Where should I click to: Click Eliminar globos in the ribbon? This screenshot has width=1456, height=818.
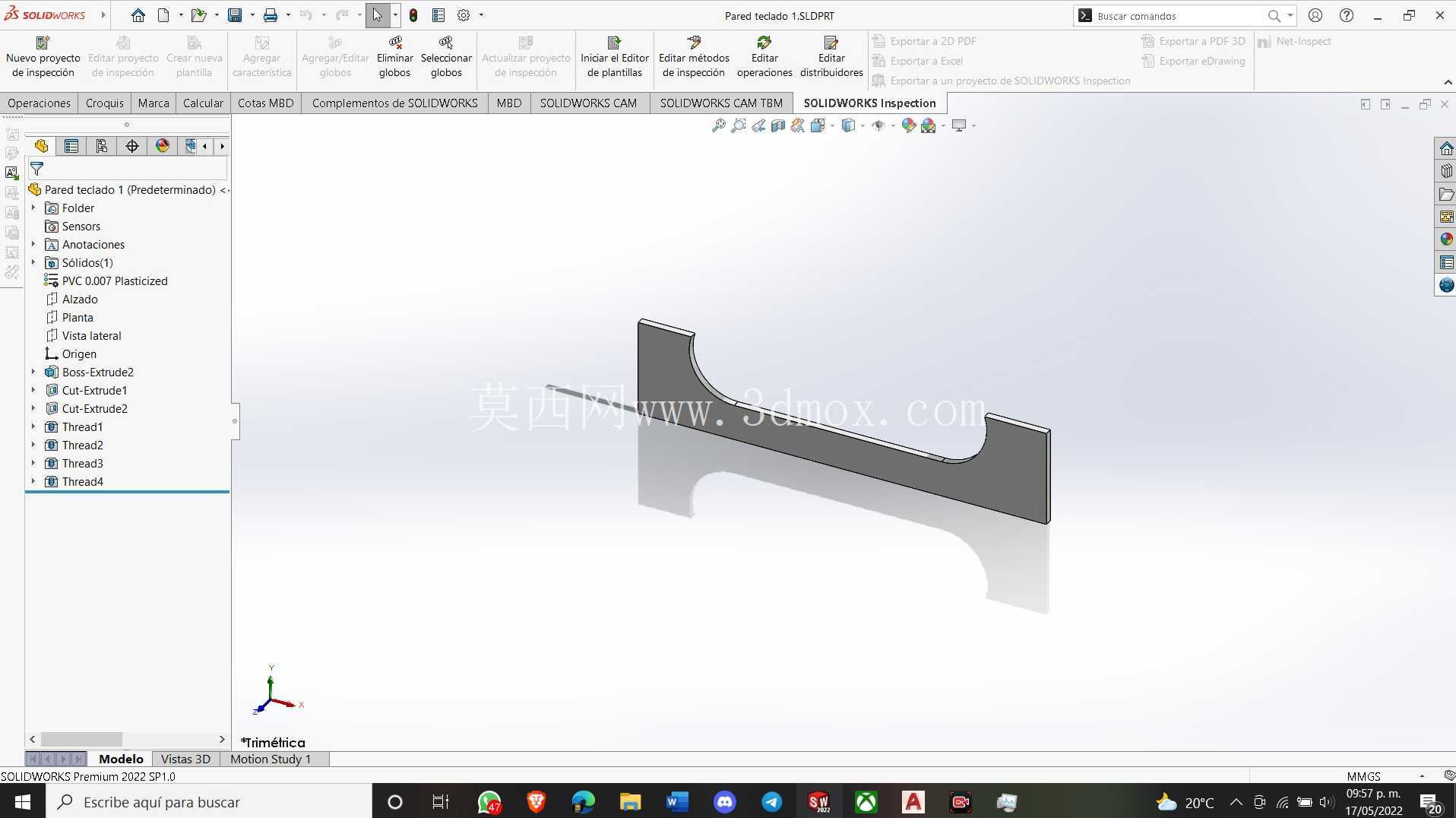coord(395,57)
